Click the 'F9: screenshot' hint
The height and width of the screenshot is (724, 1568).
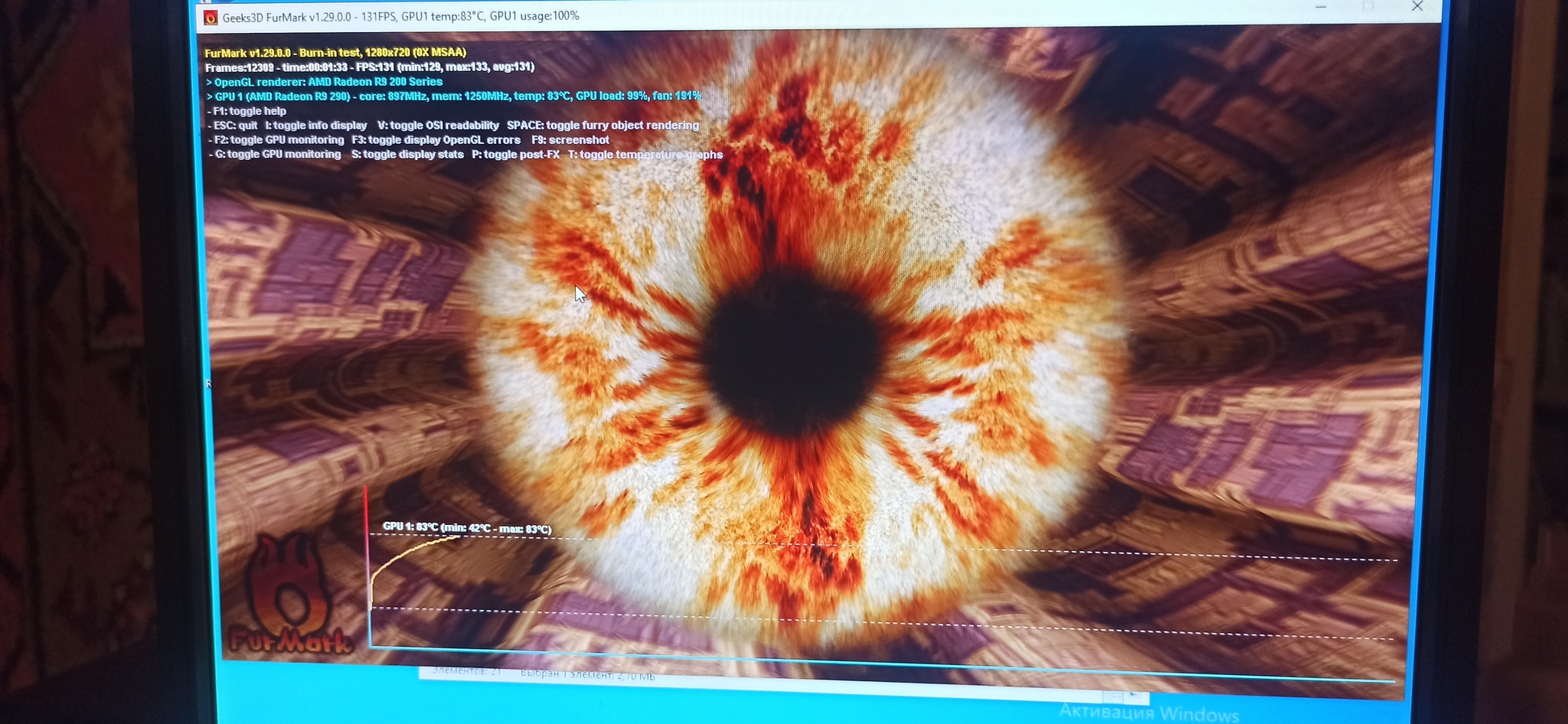coord(570,139)
